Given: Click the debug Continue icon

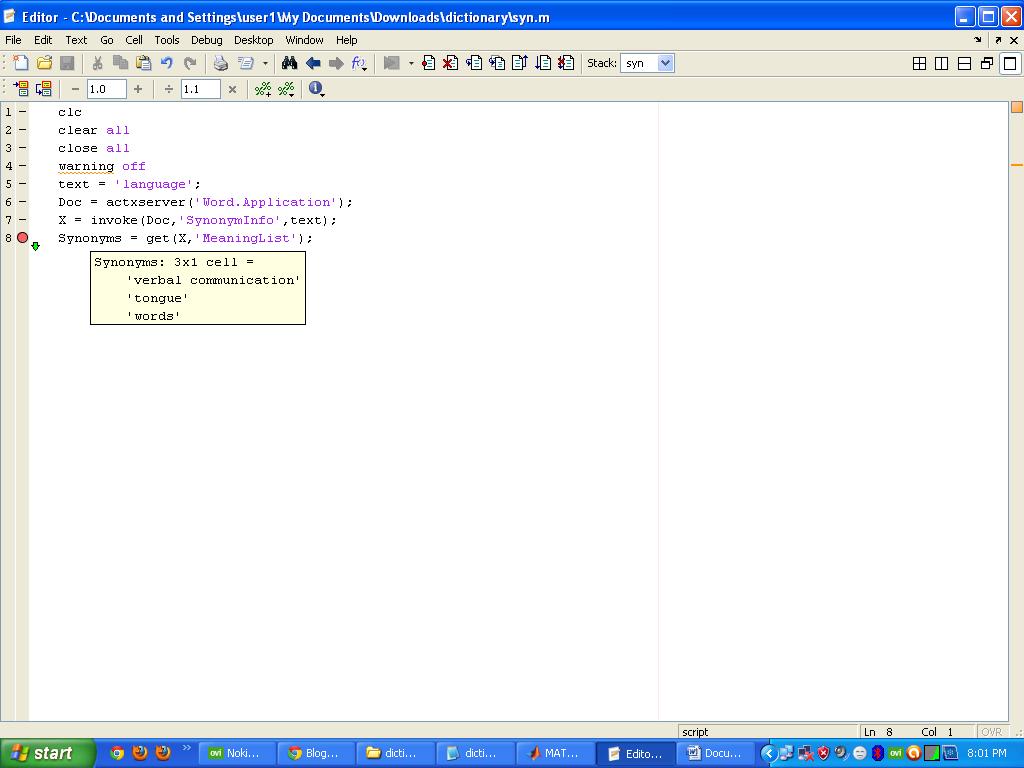Looking at the screenshot, I should [x=543, y=63].
